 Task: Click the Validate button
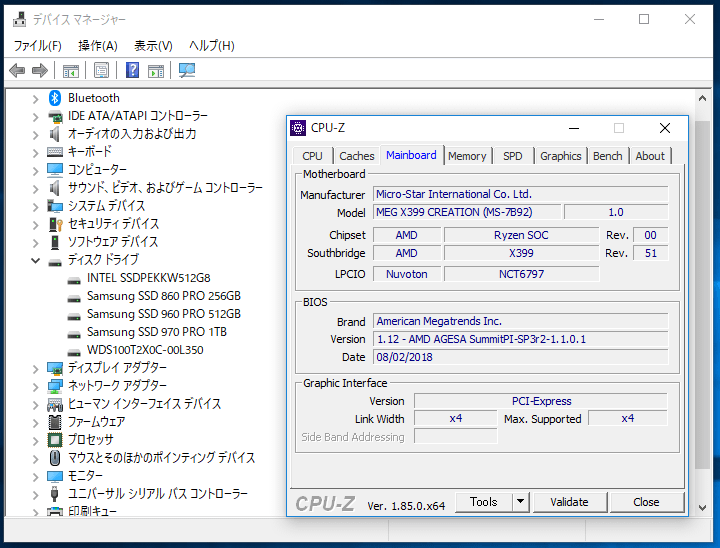click(x=569, y=502)
